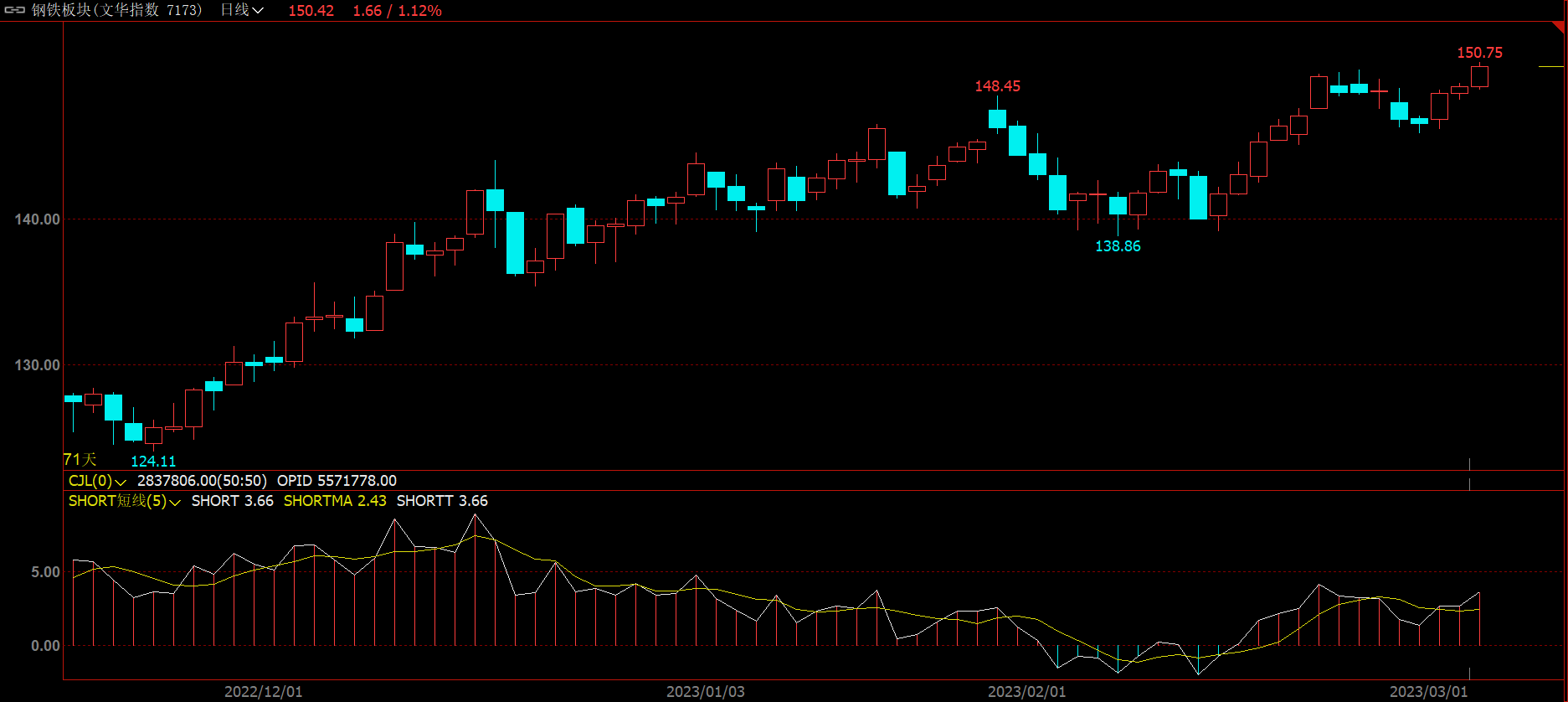Click the 148.45 peak price label
The image size is (1568, 702).
coord(997,86)
